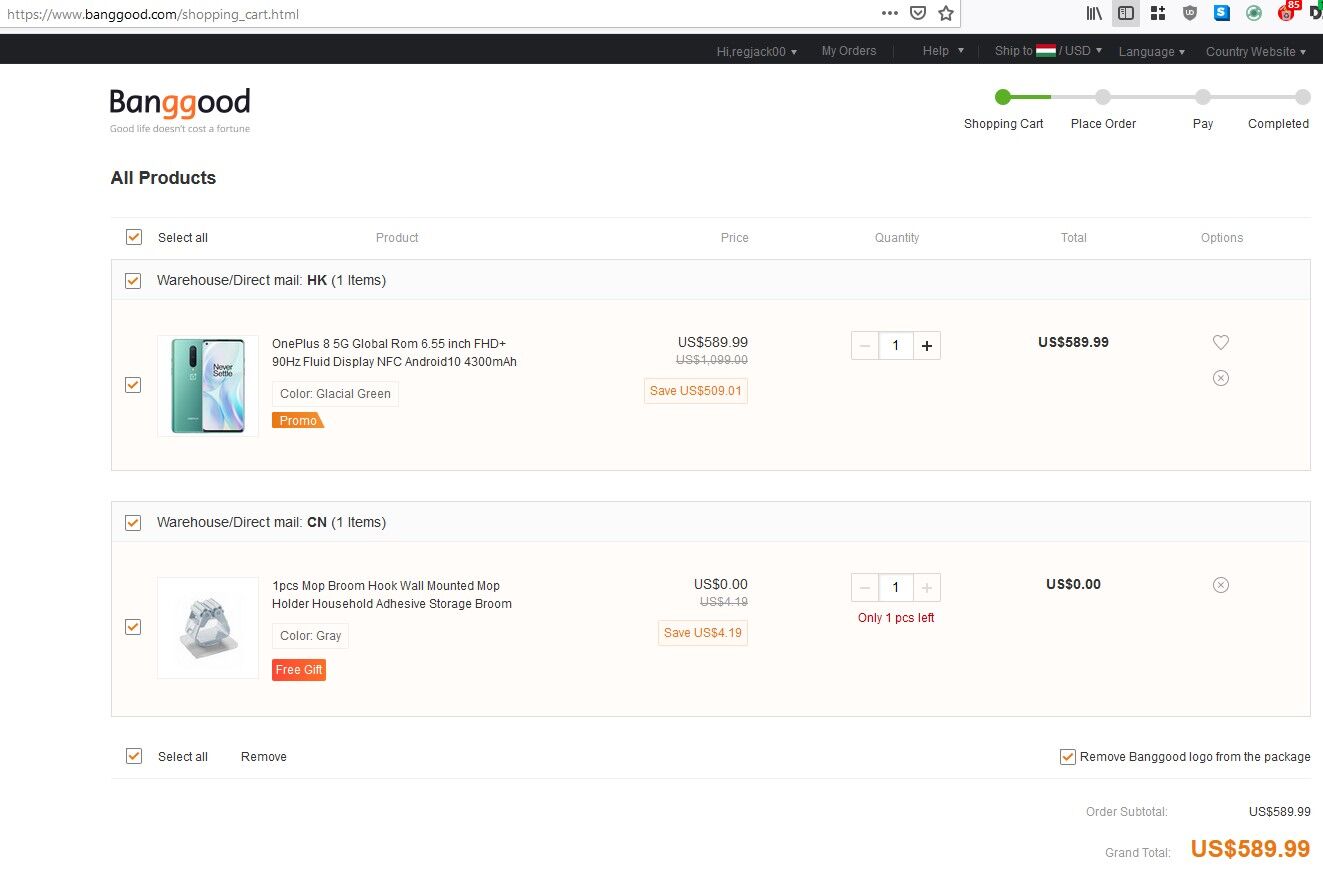This screenshot has height=871, width=1323.
Task: Open the grid-plus extension icon
Action: coord(1158,14)
